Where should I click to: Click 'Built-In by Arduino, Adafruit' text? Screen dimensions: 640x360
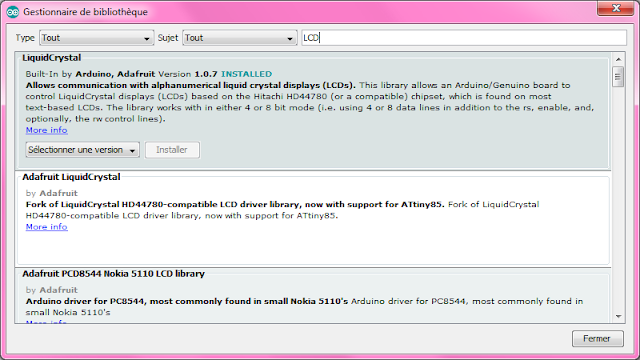click(90, 74)
